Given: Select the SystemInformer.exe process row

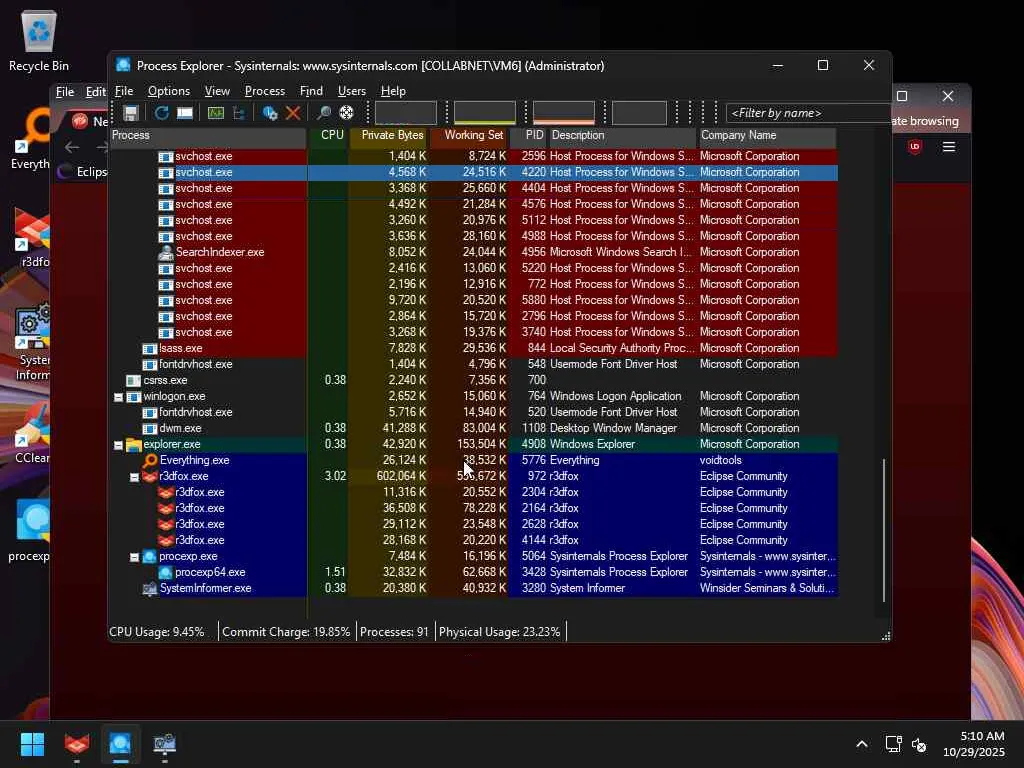Looking at the screenshot, I should coord(473,588).
